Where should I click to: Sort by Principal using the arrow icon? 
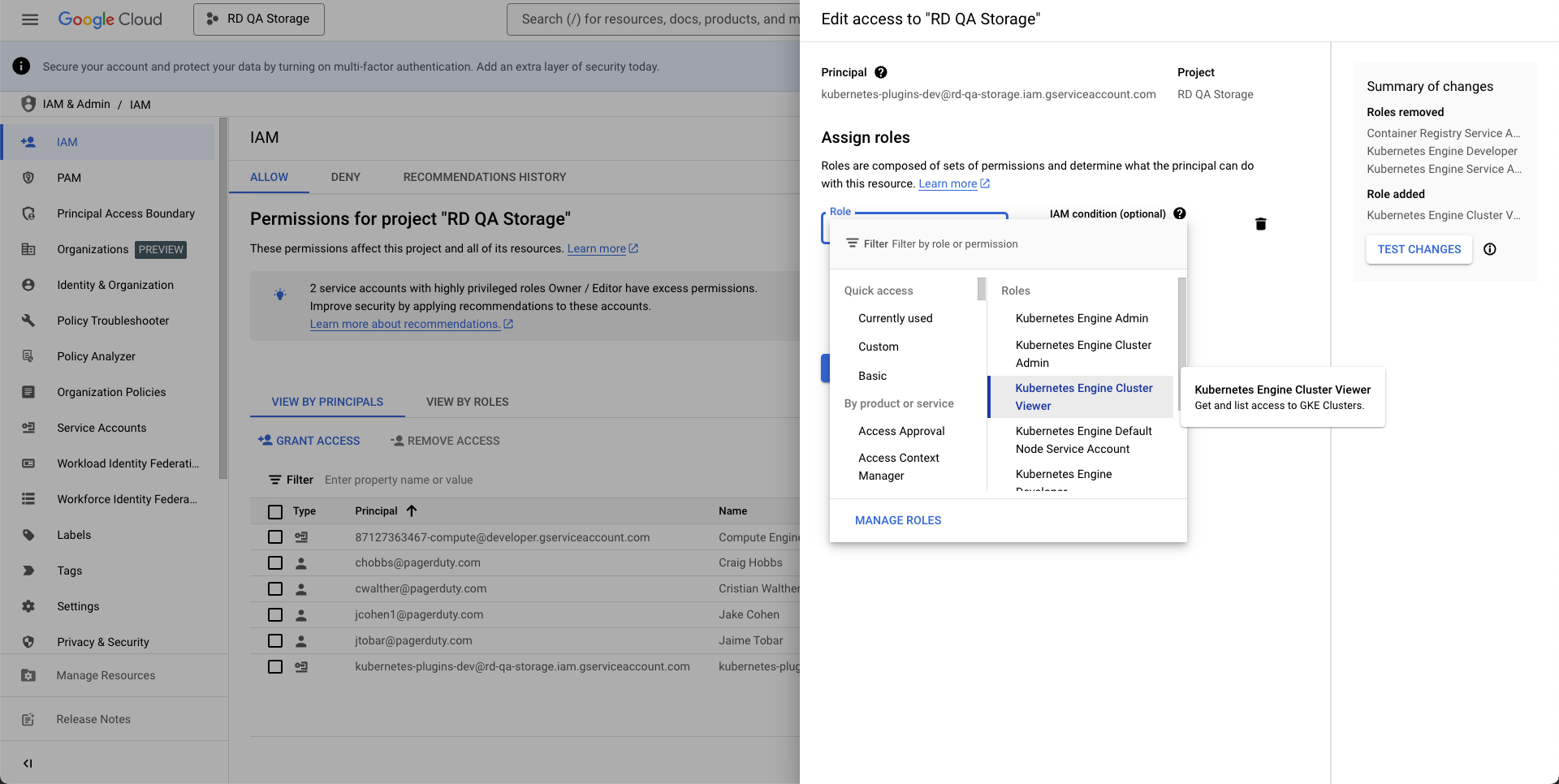pos(412,510)
